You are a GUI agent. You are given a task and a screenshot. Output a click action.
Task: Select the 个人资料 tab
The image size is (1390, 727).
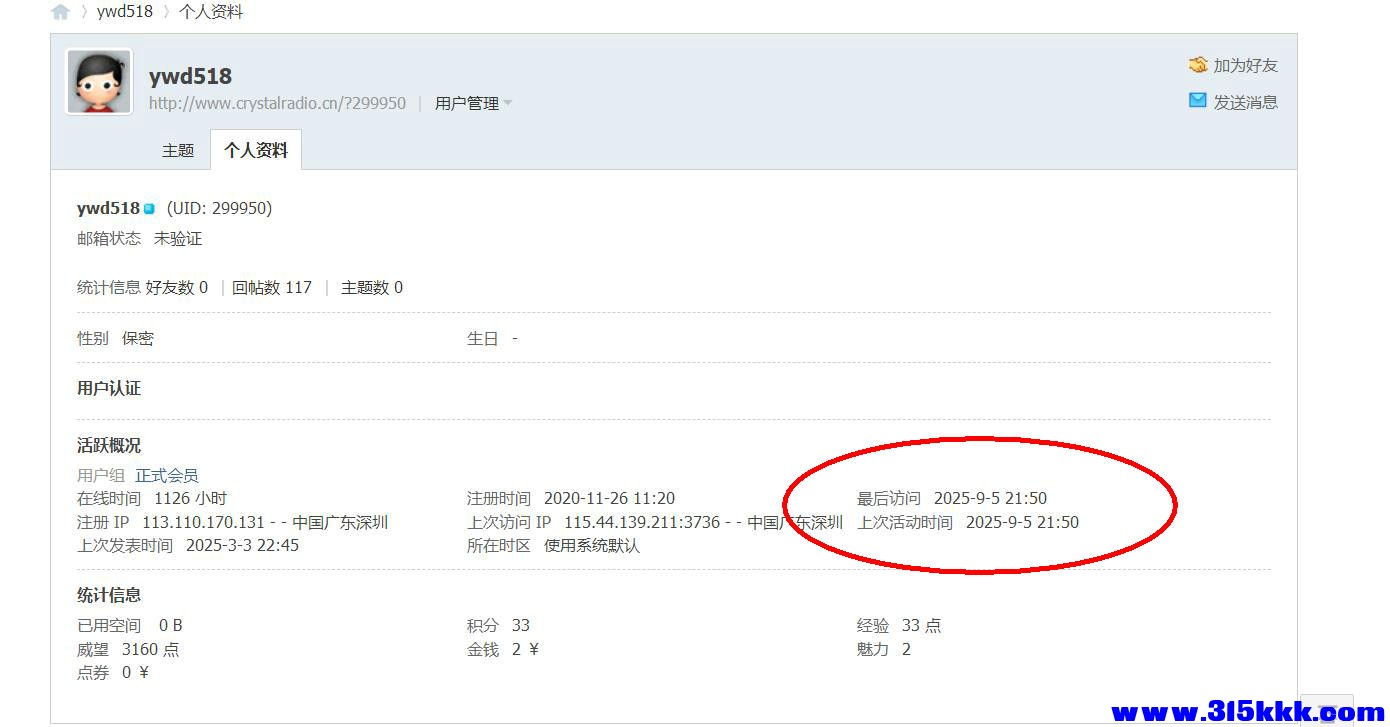(256, 150)
